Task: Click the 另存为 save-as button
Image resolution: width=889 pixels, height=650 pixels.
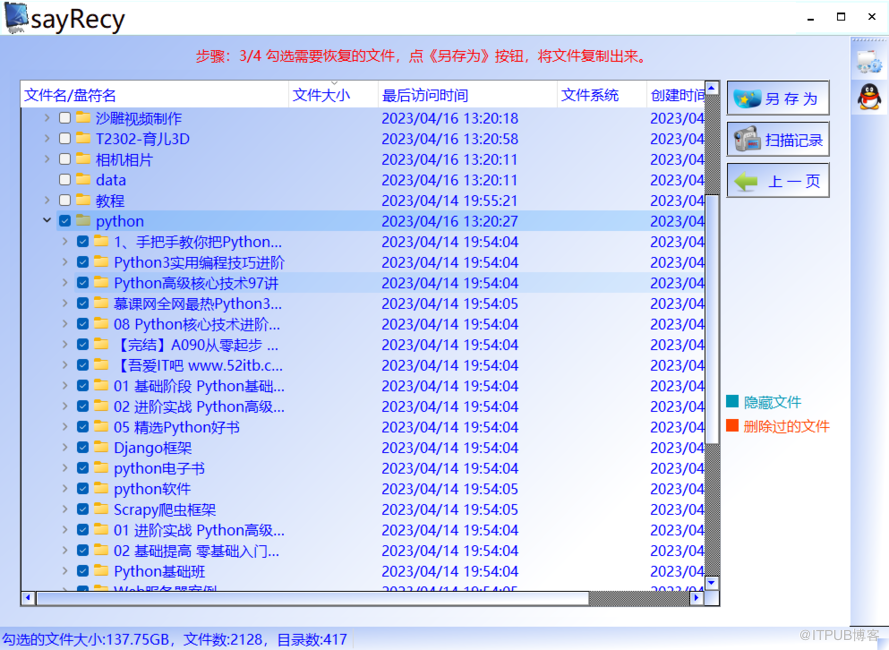Action: point(778,98)
